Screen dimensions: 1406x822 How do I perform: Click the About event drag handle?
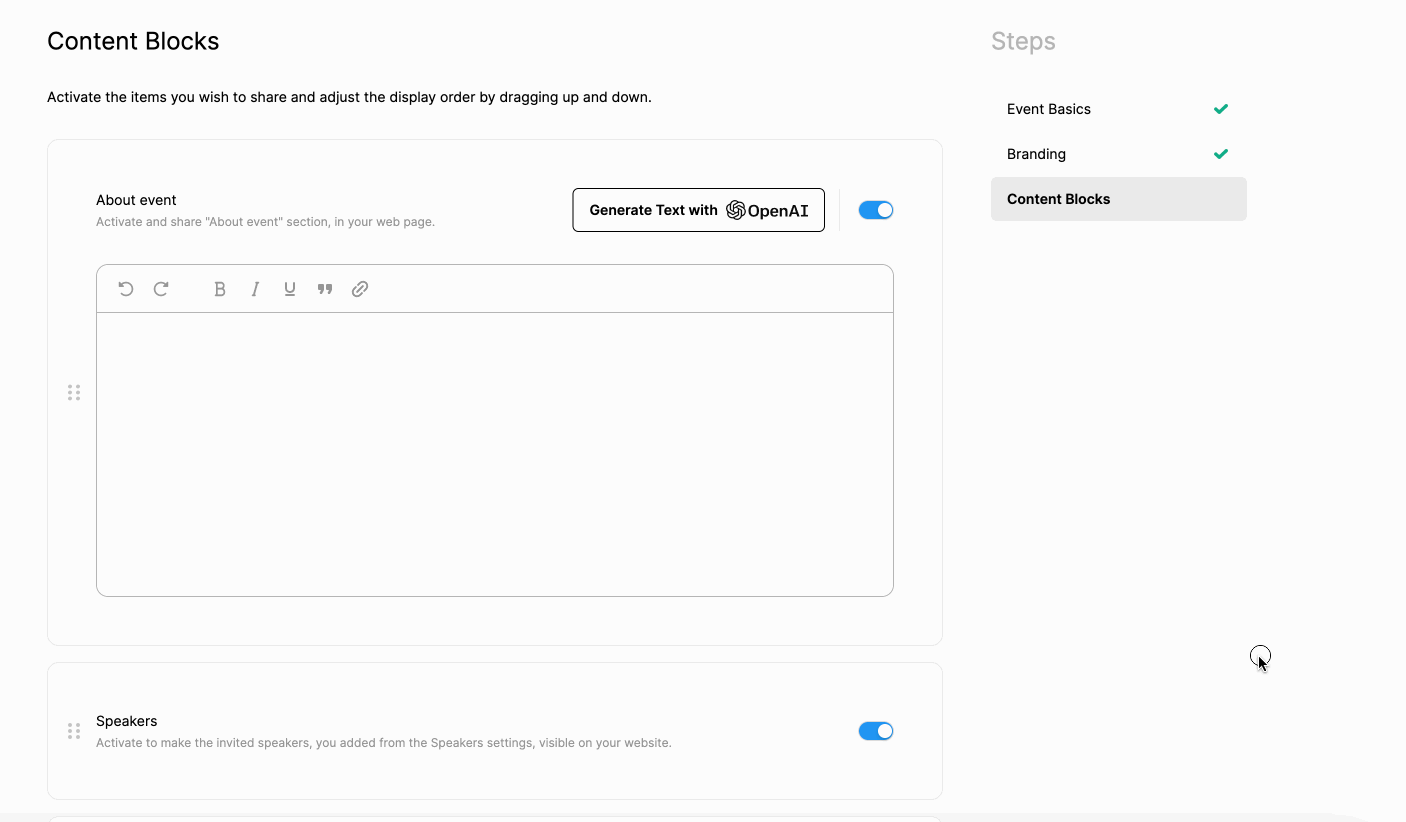[x=74, y=392]
